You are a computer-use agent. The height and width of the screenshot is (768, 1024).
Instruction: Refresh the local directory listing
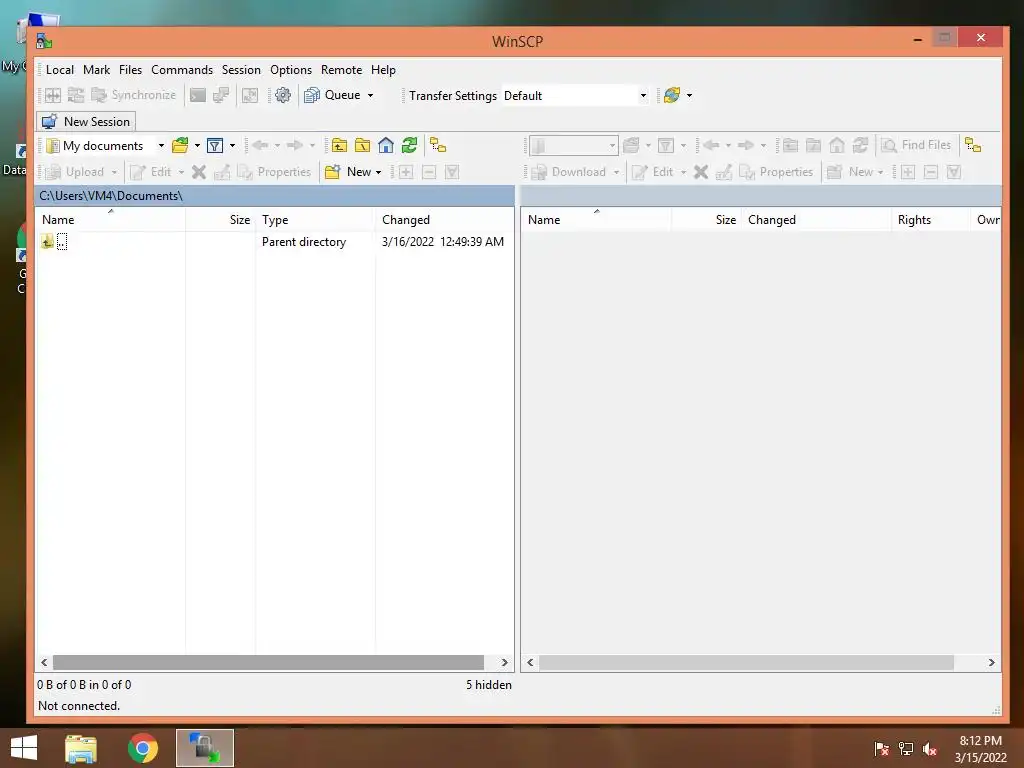click(x=409, y=146)
